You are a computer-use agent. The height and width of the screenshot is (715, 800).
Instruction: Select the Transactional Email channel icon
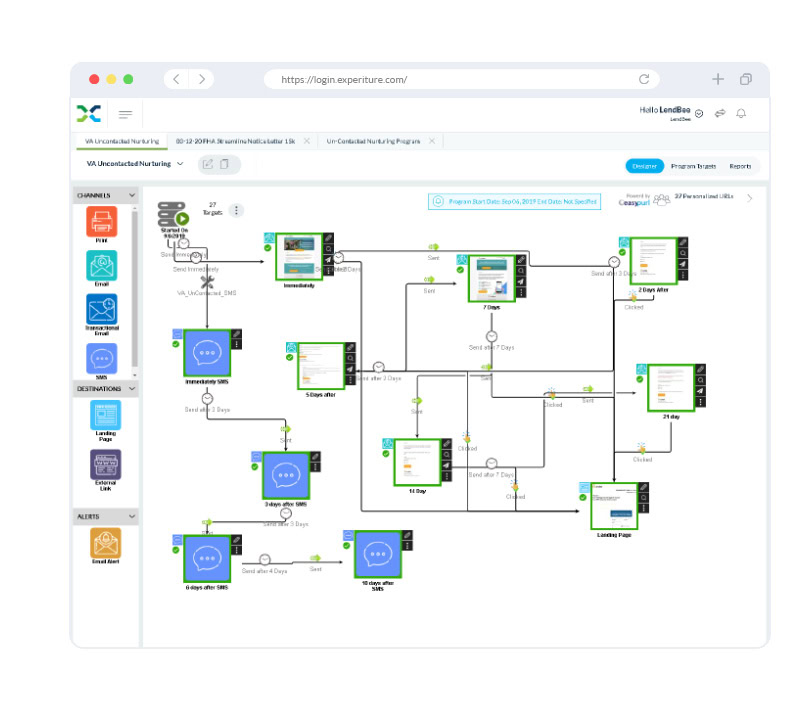[x=102, y=309]
